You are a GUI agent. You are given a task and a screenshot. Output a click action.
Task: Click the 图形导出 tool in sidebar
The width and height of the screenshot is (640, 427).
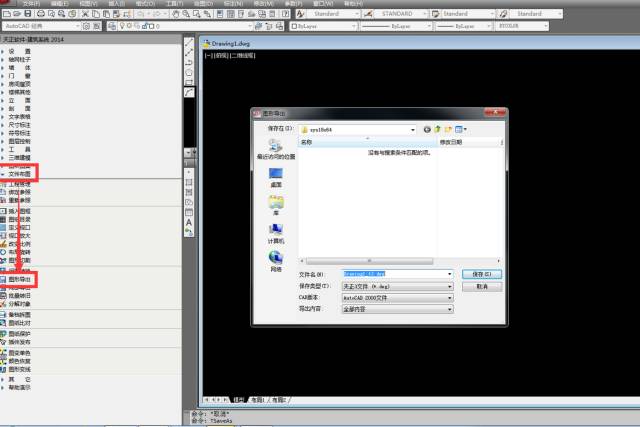20,278
